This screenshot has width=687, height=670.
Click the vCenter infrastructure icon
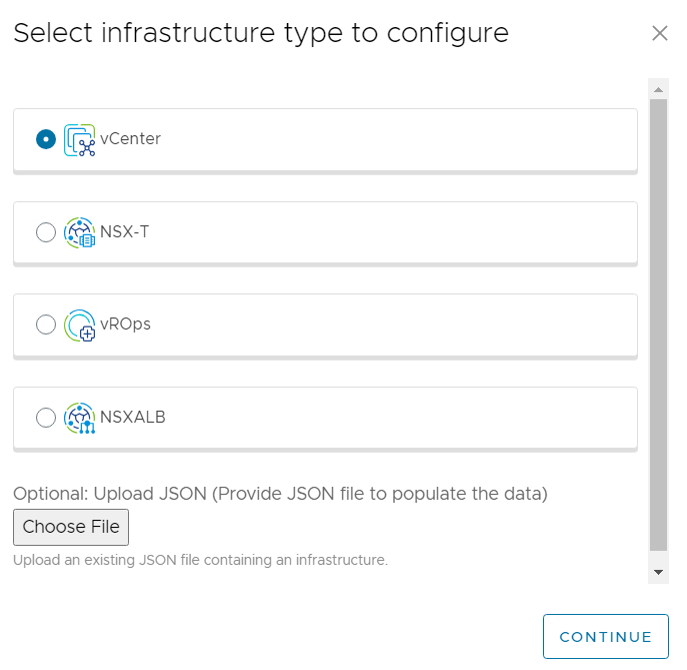pos(79,140)
